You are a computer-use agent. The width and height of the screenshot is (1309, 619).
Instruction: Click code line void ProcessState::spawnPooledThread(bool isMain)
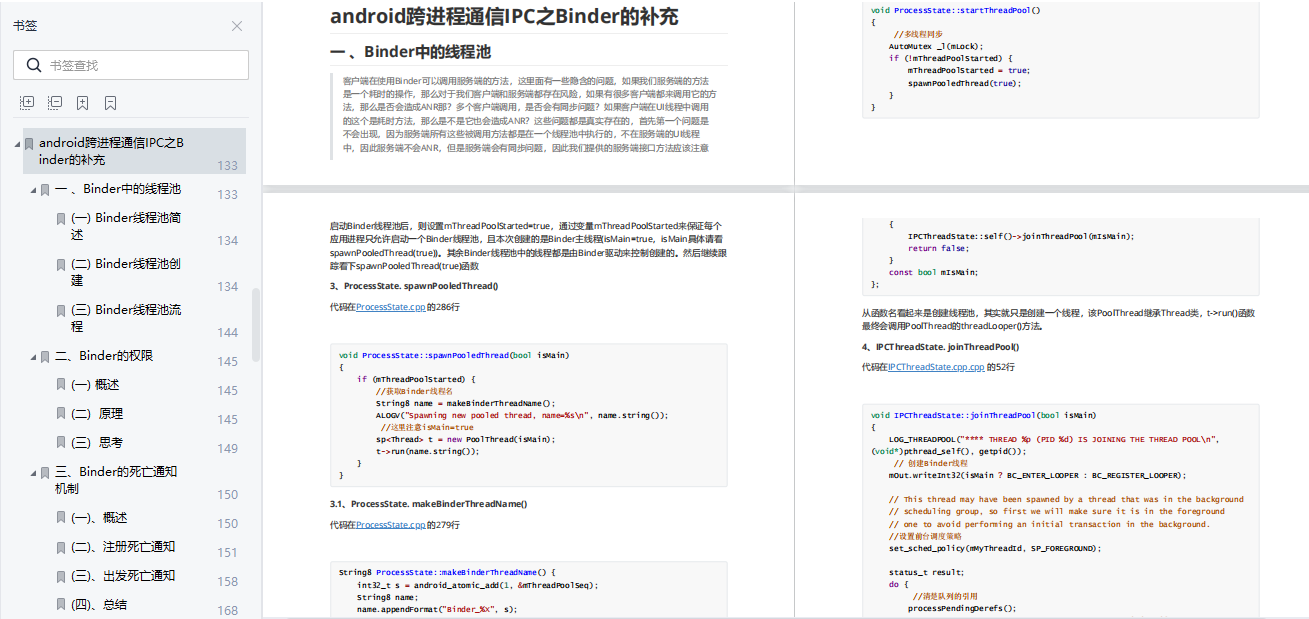pos(454,355)
